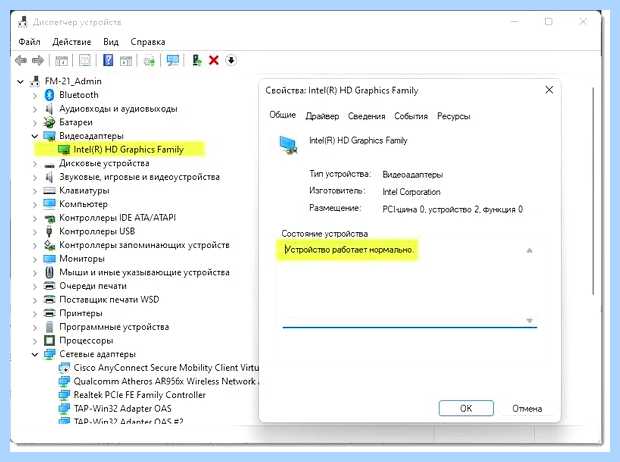The width and height of the screenshot is (620, 462).
Task: Click the Отмена button
Action: coord(527,408)
